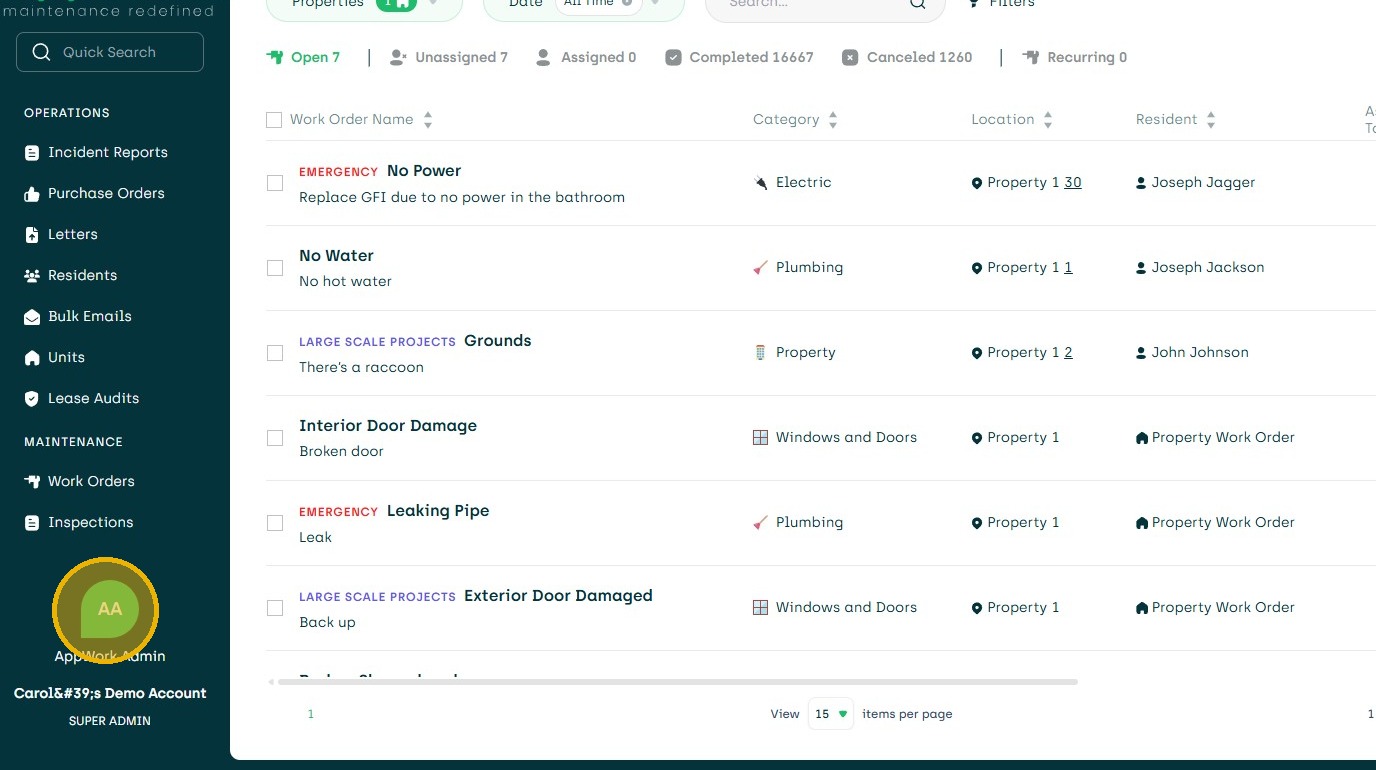1376x770 pixels.
Task: Open Incident Reports in the sidebar
Action: click(96, 153)
